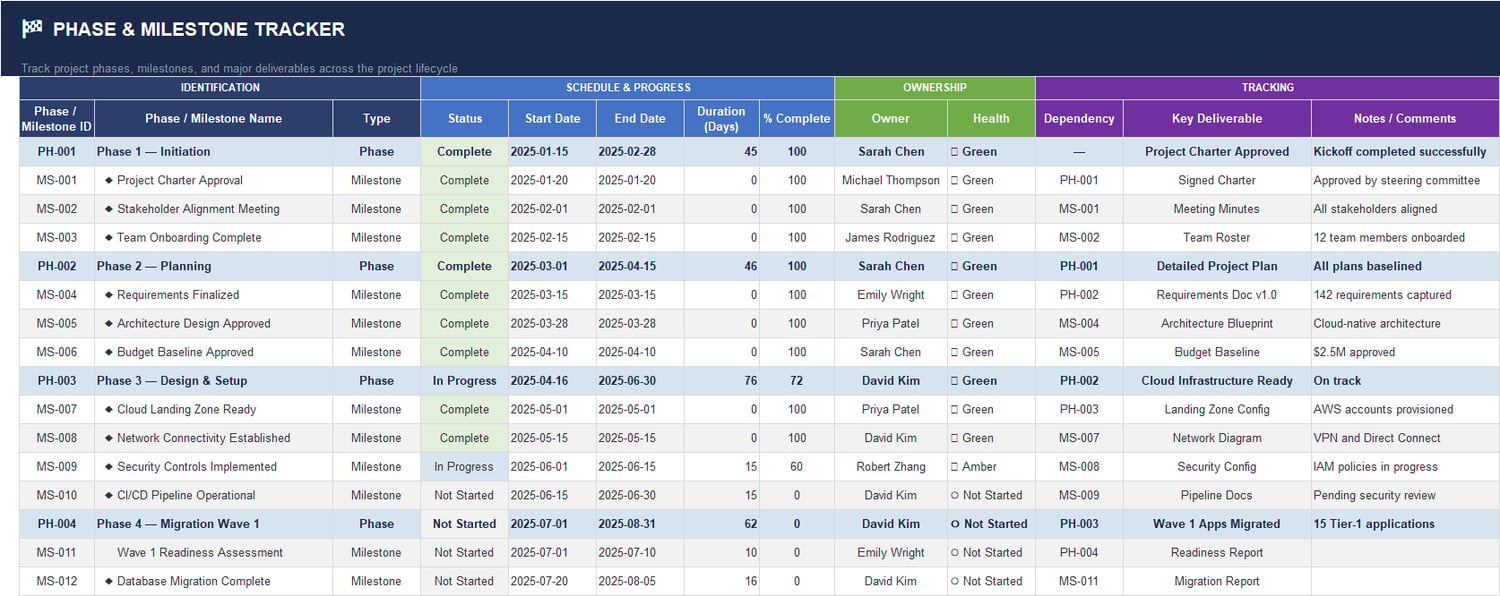The width and height of the screenshot is (1500, 596).
Task: Select the IAM policies in progress note
Action: tap(1405, 467)
